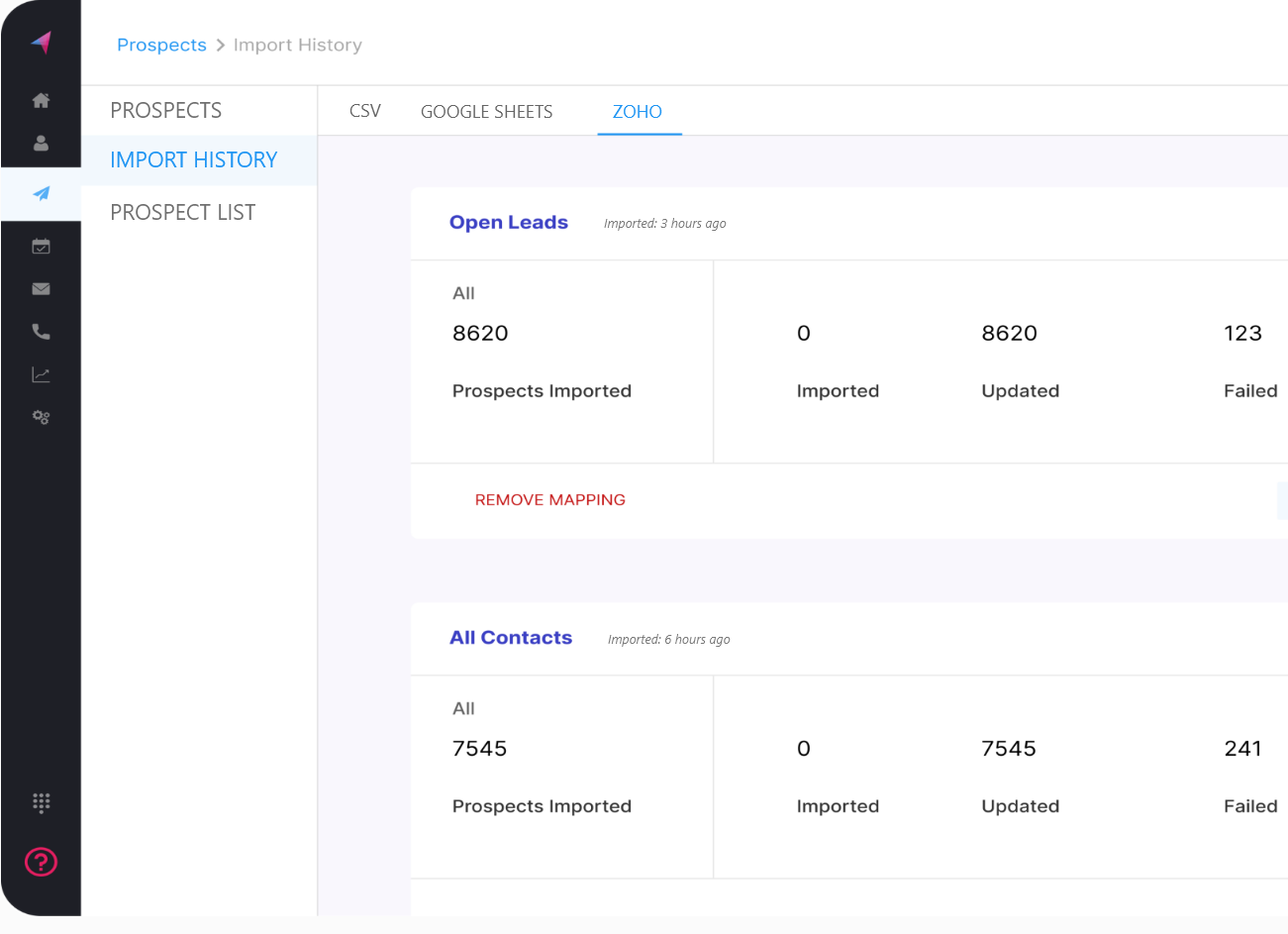Click the help question mark icon
The width and height of the screenshot is (1288, 934).
pos(41,862)
